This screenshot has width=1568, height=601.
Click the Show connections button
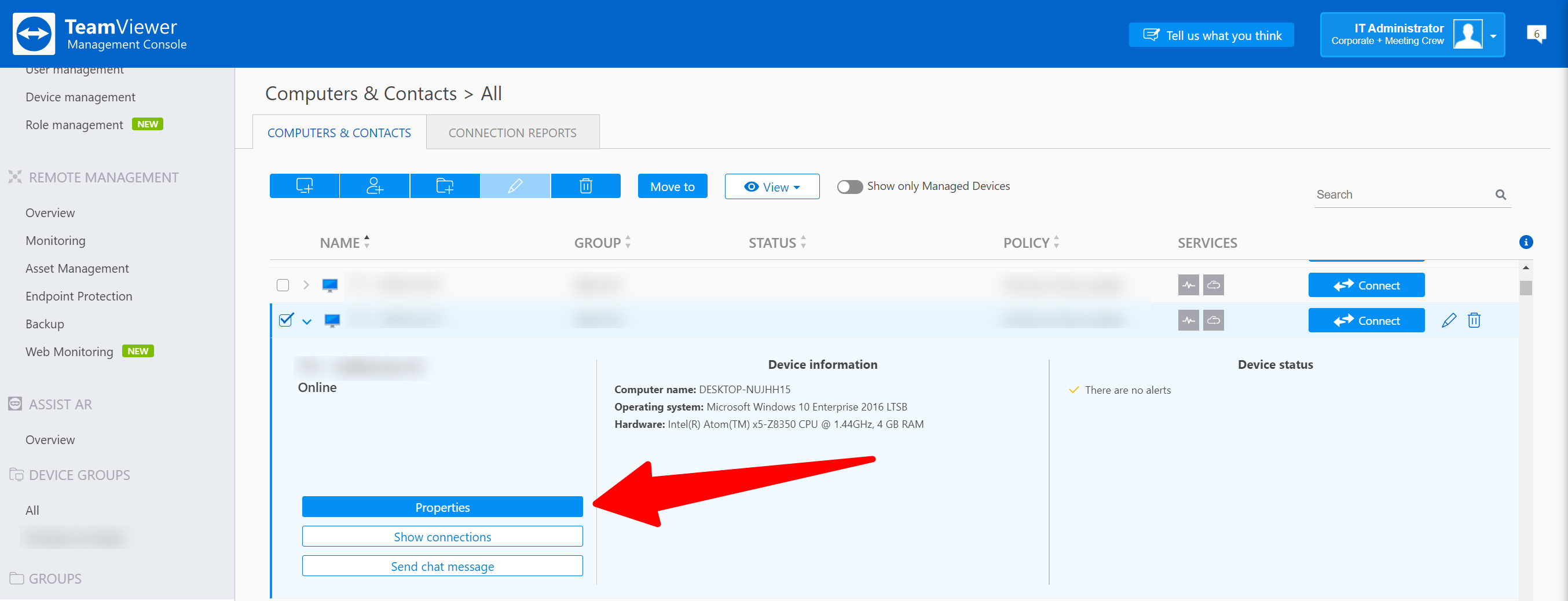click(442, 537)
